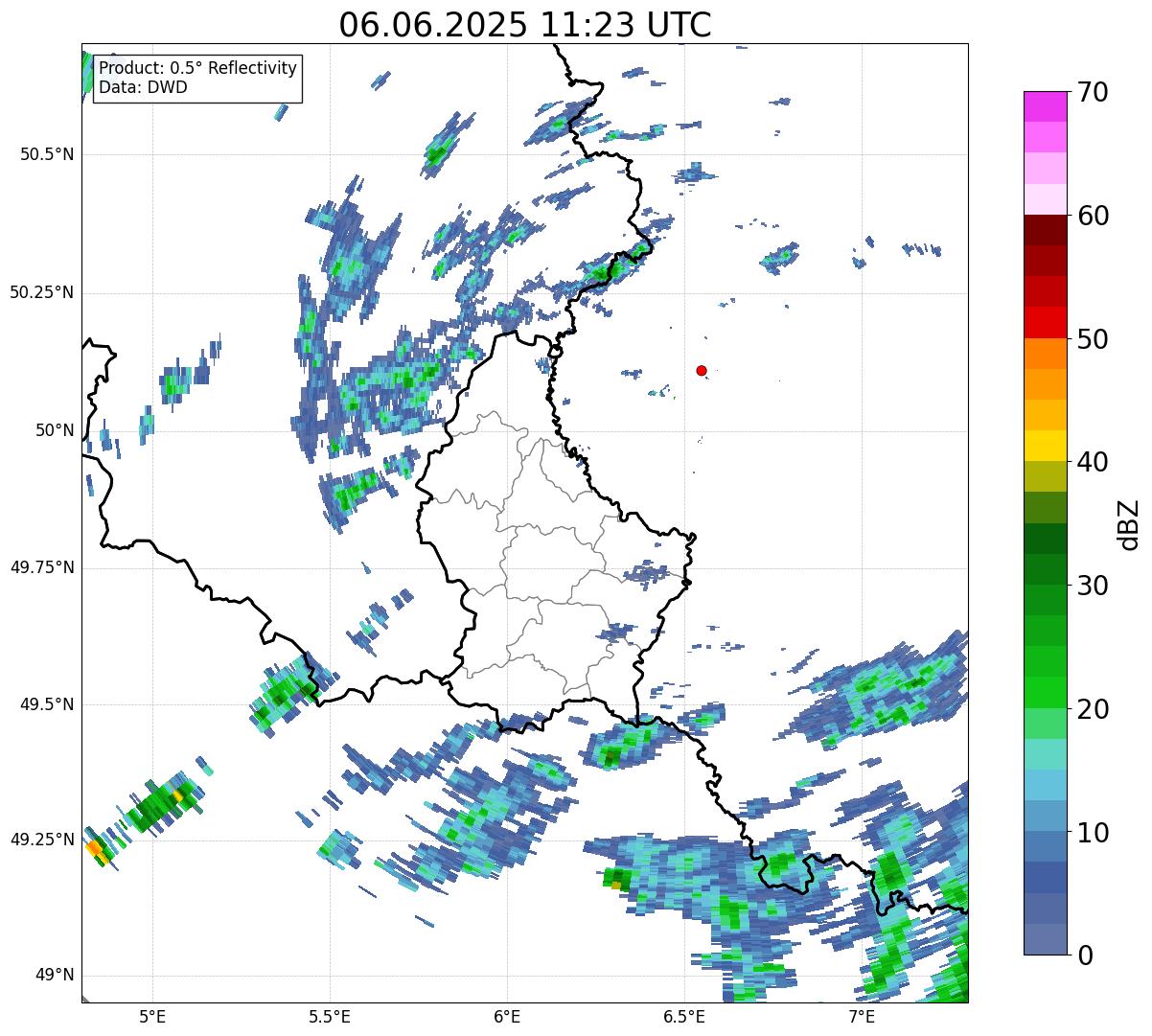Image resolution: width=1152 pixels, height=1036 pixels.
Task: Click the latitude label "49.25°N"
Action: point(41,840)
